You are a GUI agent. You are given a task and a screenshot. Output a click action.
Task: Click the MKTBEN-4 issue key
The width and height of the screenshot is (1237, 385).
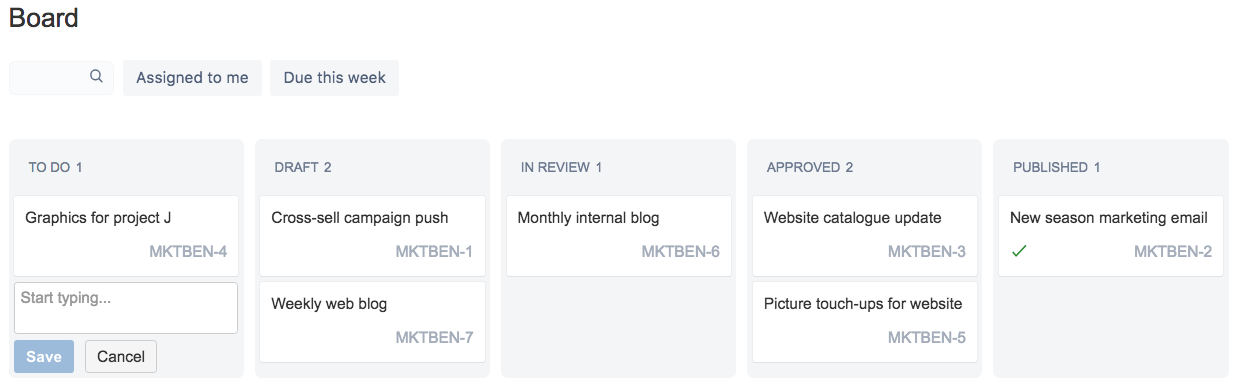tap(188, 252)
